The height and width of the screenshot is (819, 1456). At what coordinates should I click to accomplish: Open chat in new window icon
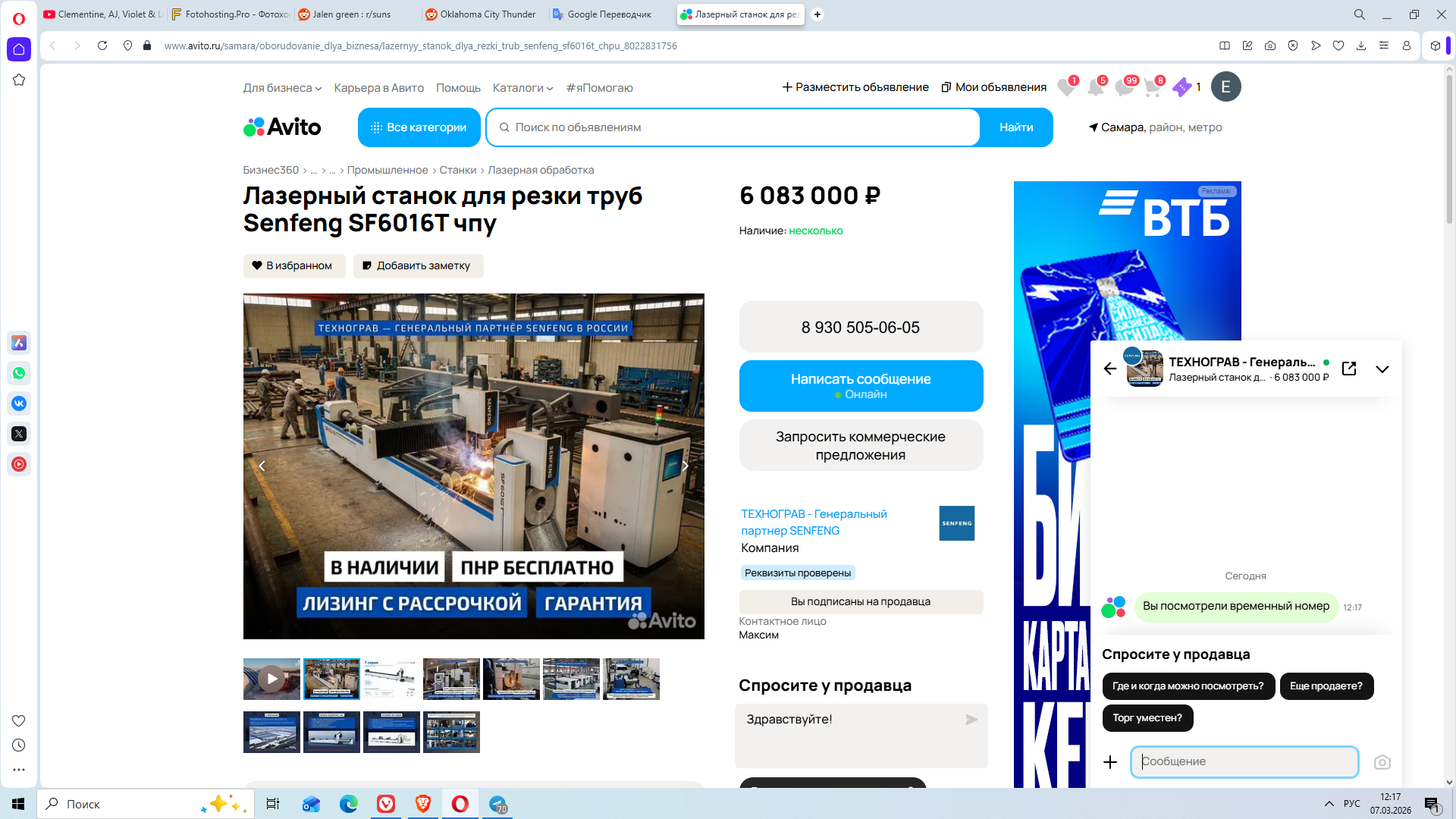1349,369
